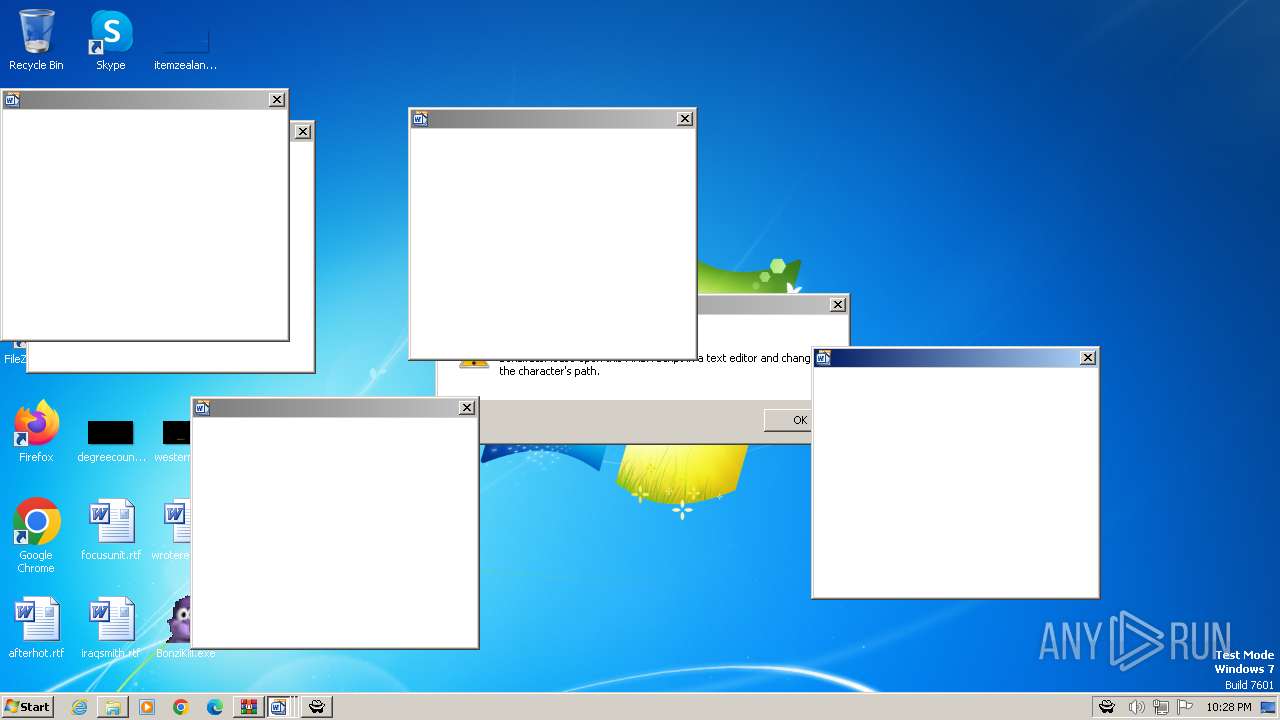Screen dimensions: 1280x720
Task: Select the degreecoun desktop file
Action: [x=110, y=440]
